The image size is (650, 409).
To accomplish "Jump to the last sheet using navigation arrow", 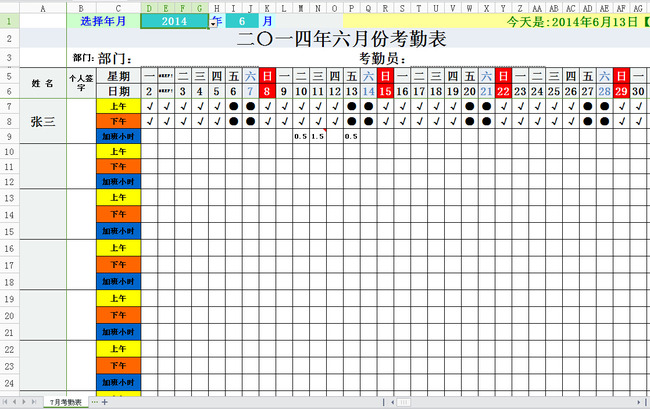I will point(34,402).
